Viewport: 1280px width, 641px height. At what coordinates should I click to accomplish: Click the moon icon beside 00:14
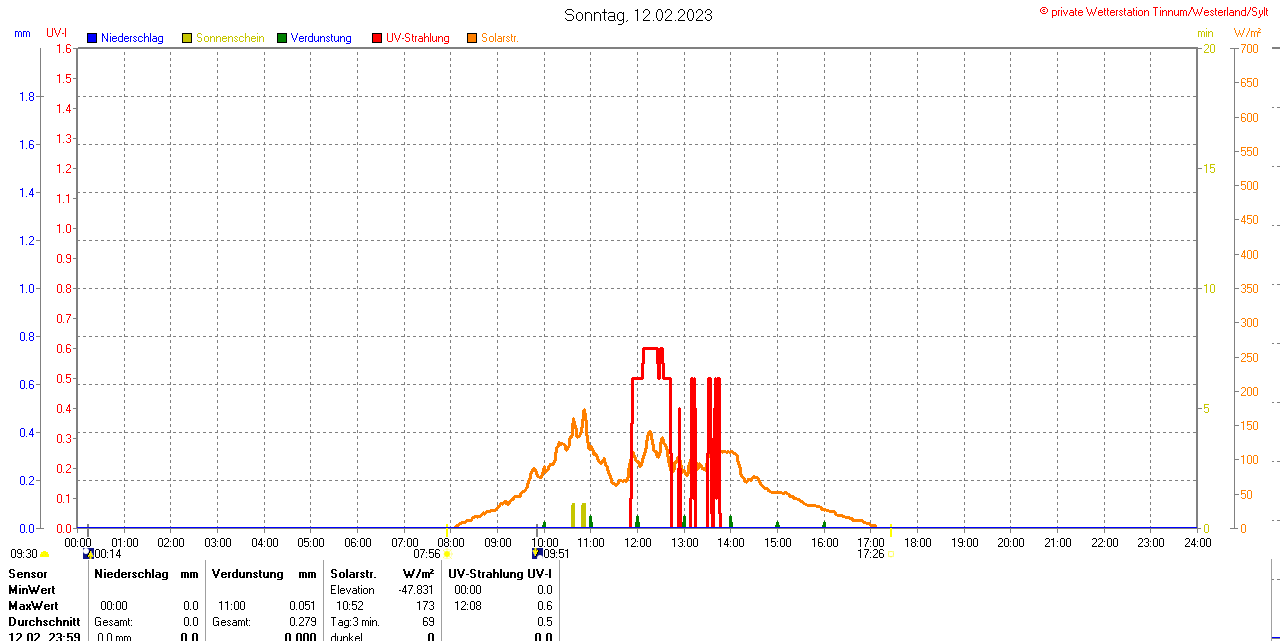(x=88, y=553)
